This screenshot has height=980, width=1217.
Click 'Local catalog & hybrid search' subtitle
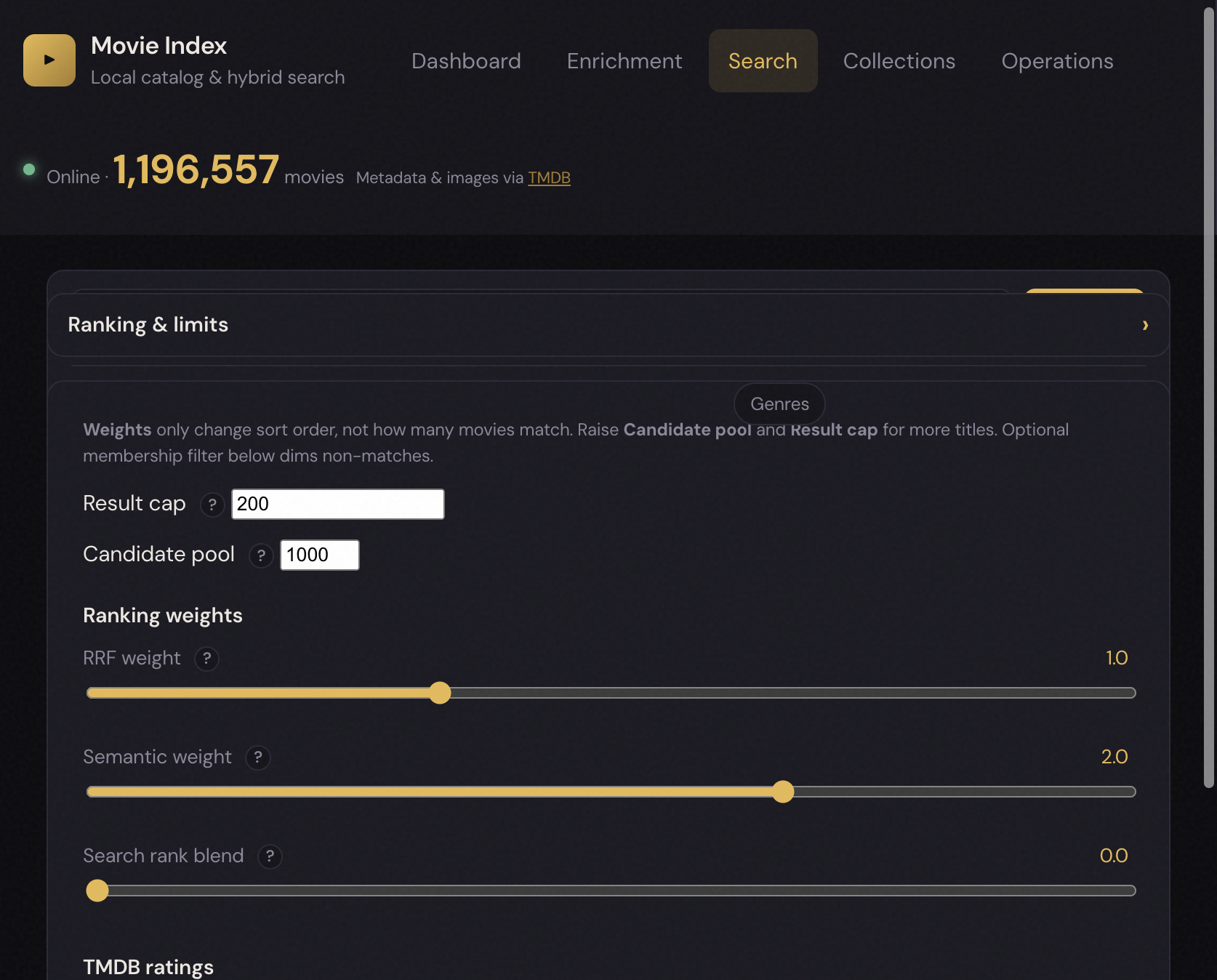tap(218, 78)
